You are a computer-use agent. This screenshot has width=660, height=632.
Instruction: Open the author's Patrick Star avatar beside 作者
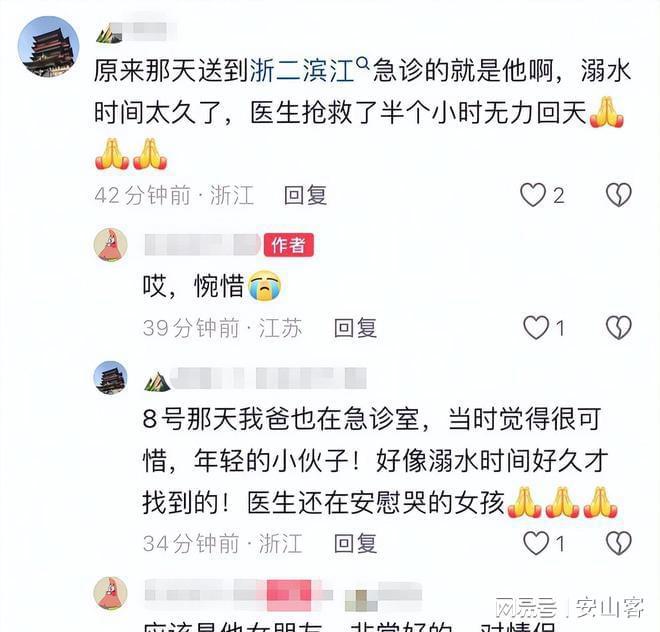(110, 245)
